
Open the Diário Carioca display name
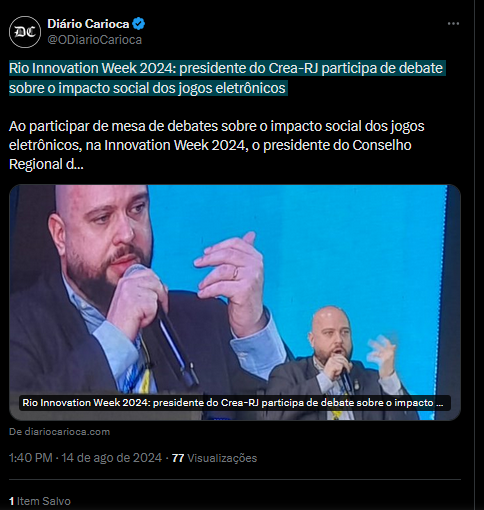[88, 24]
